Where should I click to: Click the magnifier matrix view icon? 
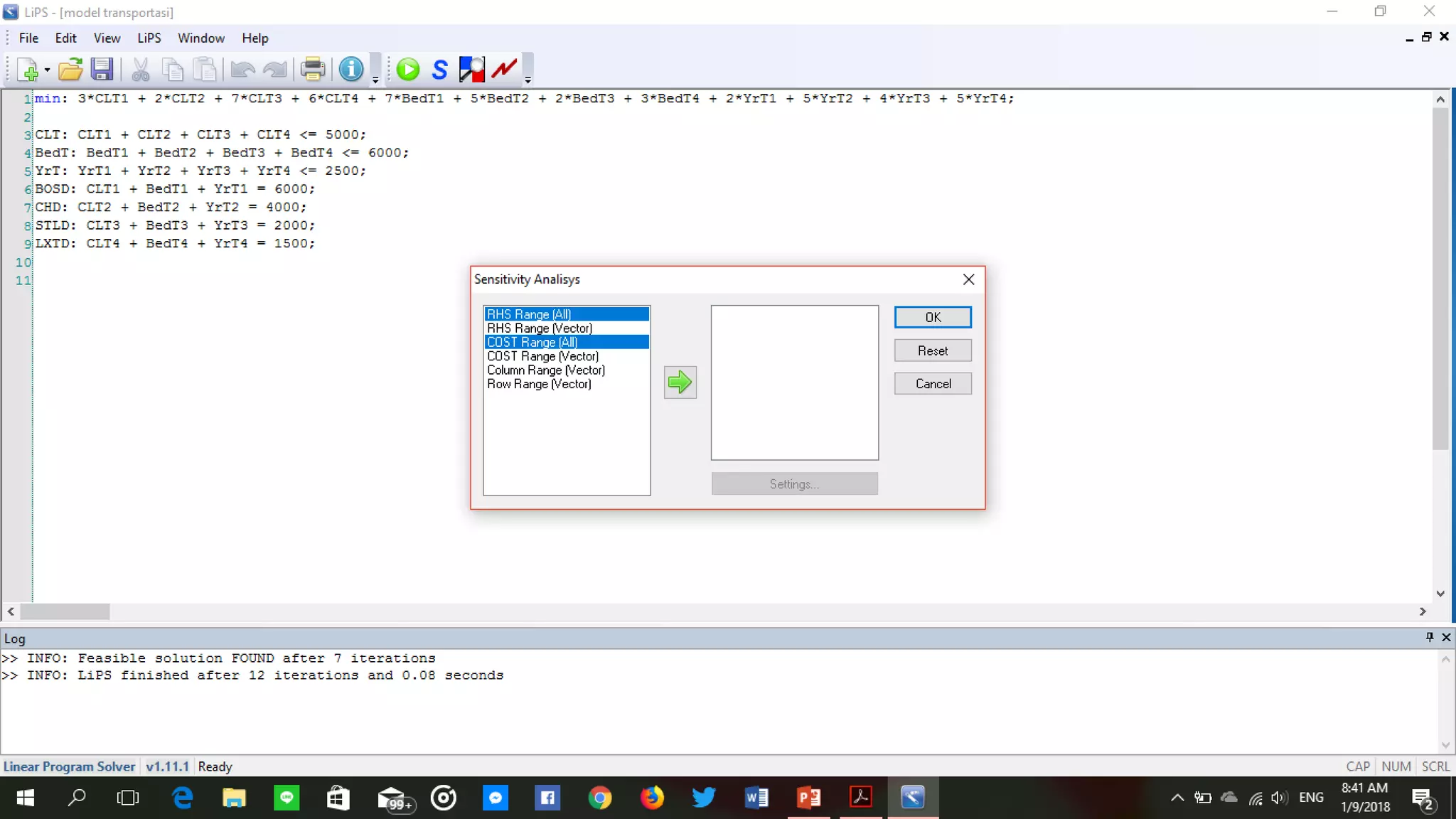[x=471, y=69]
